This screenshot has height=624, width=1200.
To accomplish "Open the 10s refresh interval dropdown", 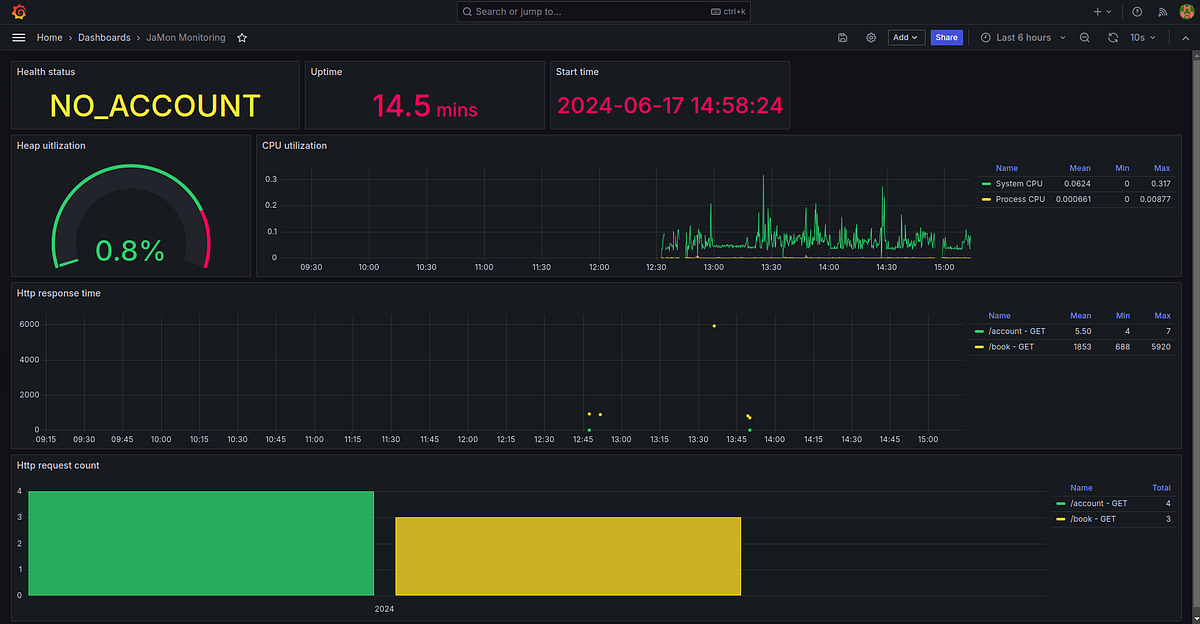I will 1143,37.
